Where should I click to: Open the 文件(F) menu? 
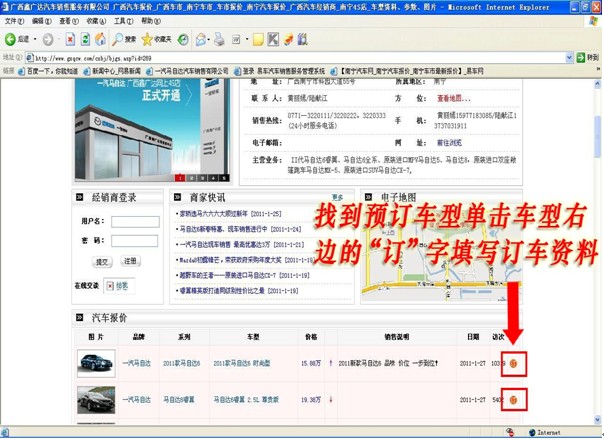[x=13, y=21]
